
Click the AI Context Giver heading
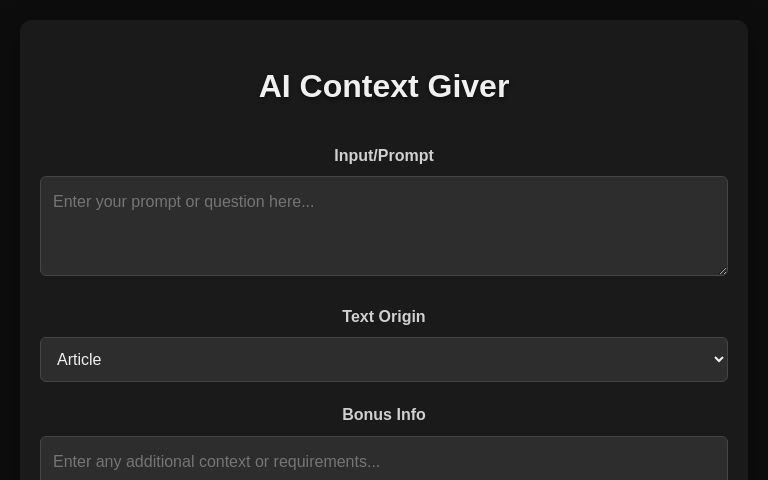[384, 86]
